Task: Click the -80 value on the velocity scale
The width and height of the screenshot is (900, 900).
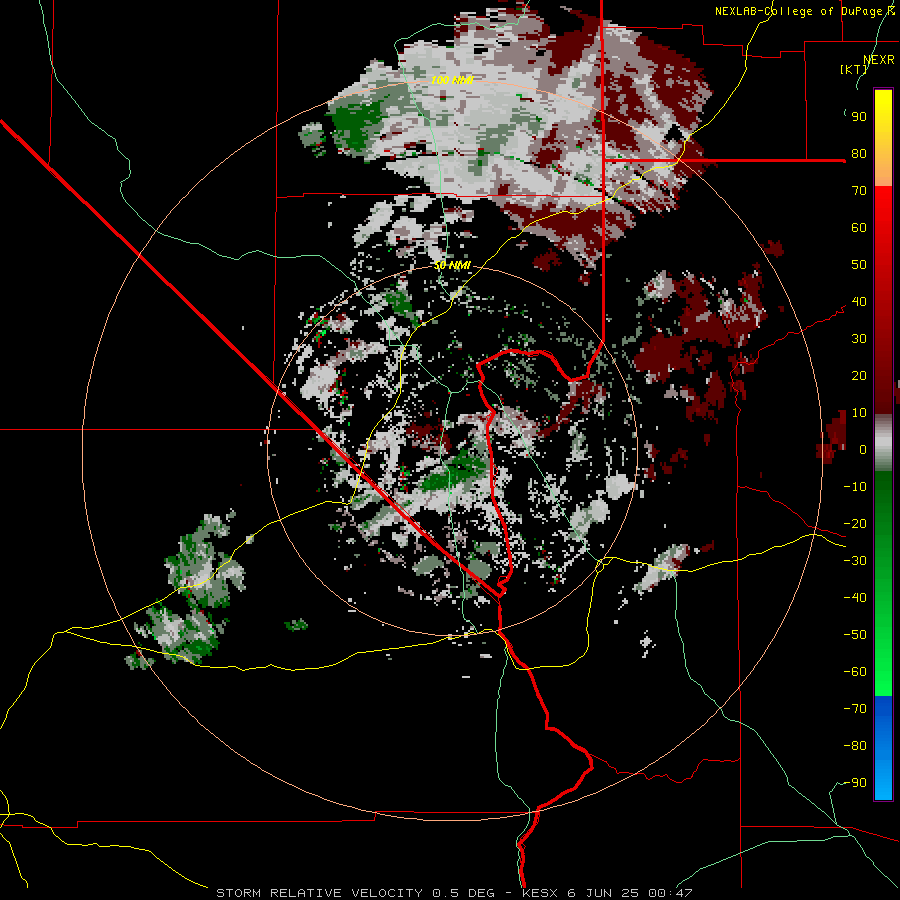Action: click(855, 746)
